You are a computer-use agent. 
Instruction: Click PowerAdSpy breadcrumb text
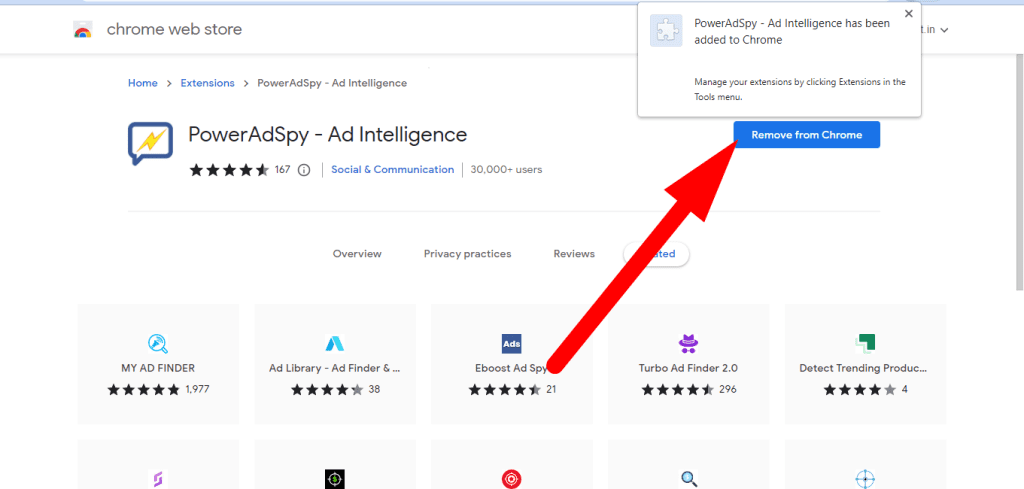[x=332, y=83]
